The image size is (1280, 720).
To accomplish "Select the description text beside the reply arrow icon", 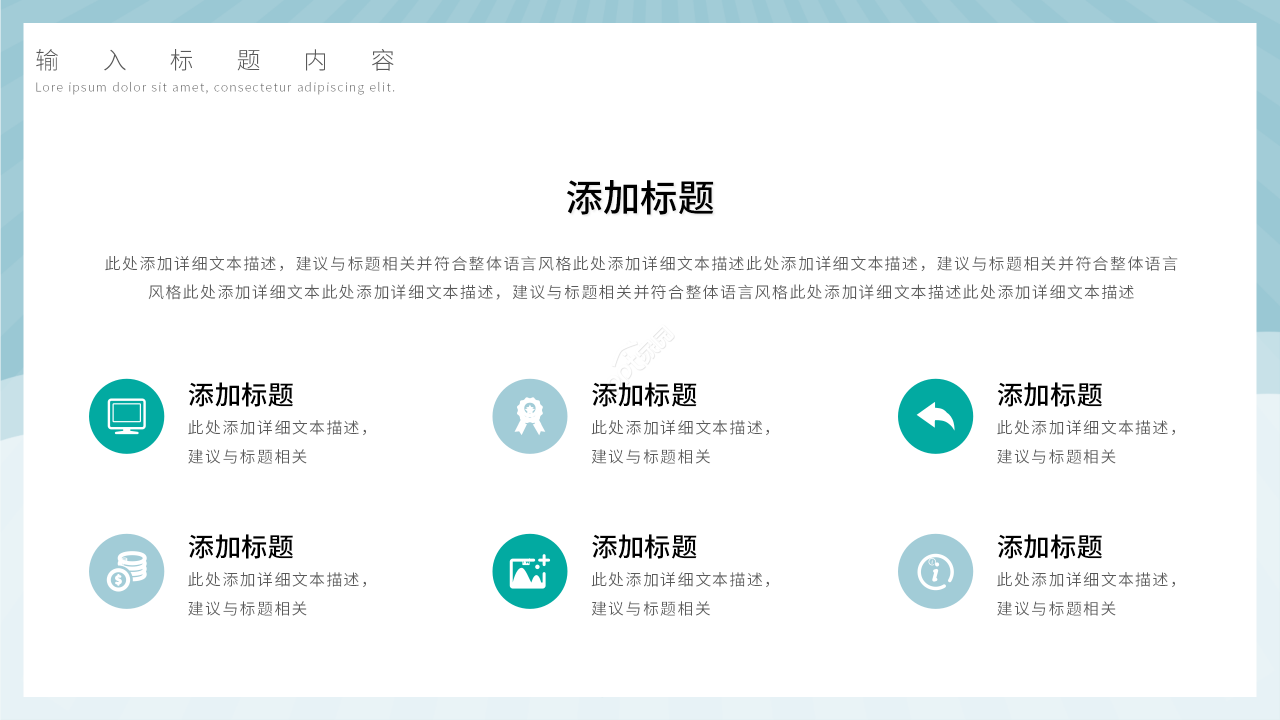I will 1087,442.
